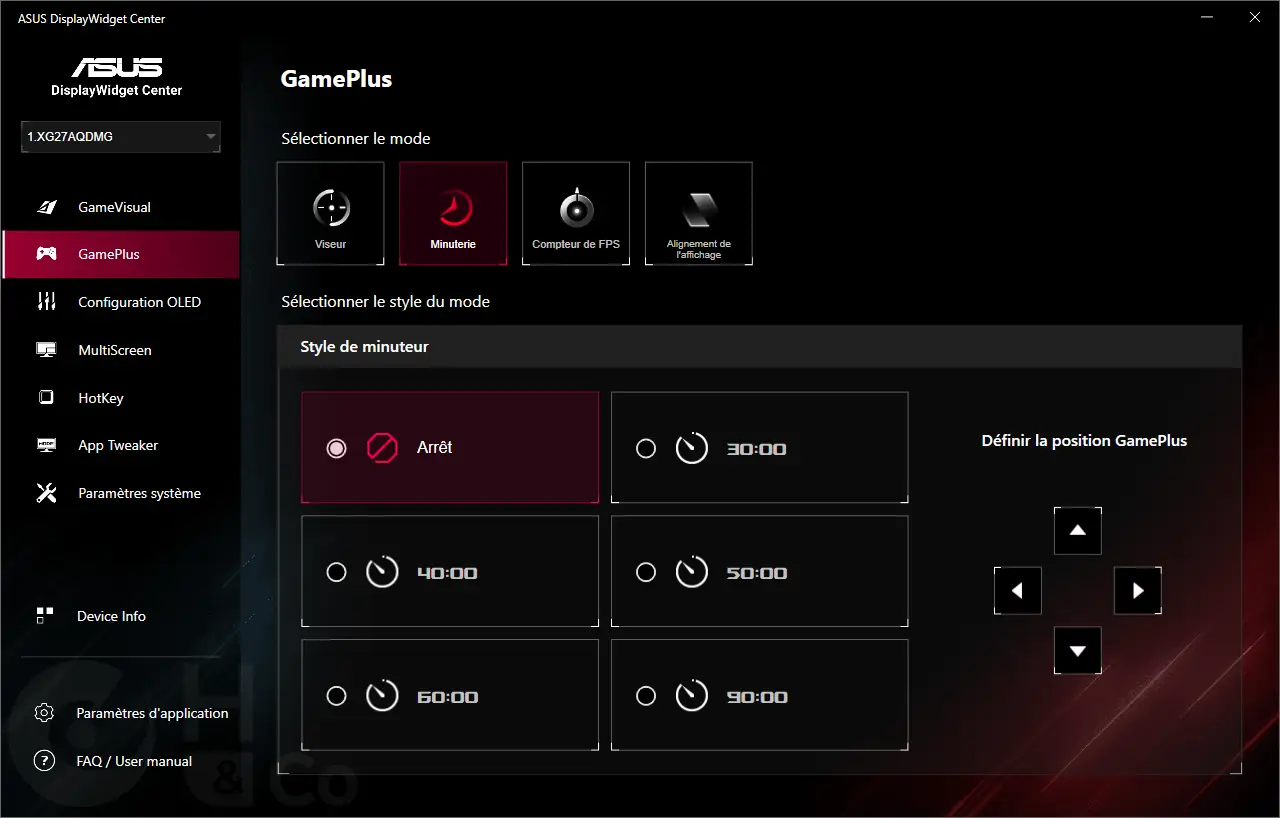The height and width of the screenshot is (818, 1280).
Task: Click the FAQ question mark icon
Action: pyautogui.click(x=44, y=761)
